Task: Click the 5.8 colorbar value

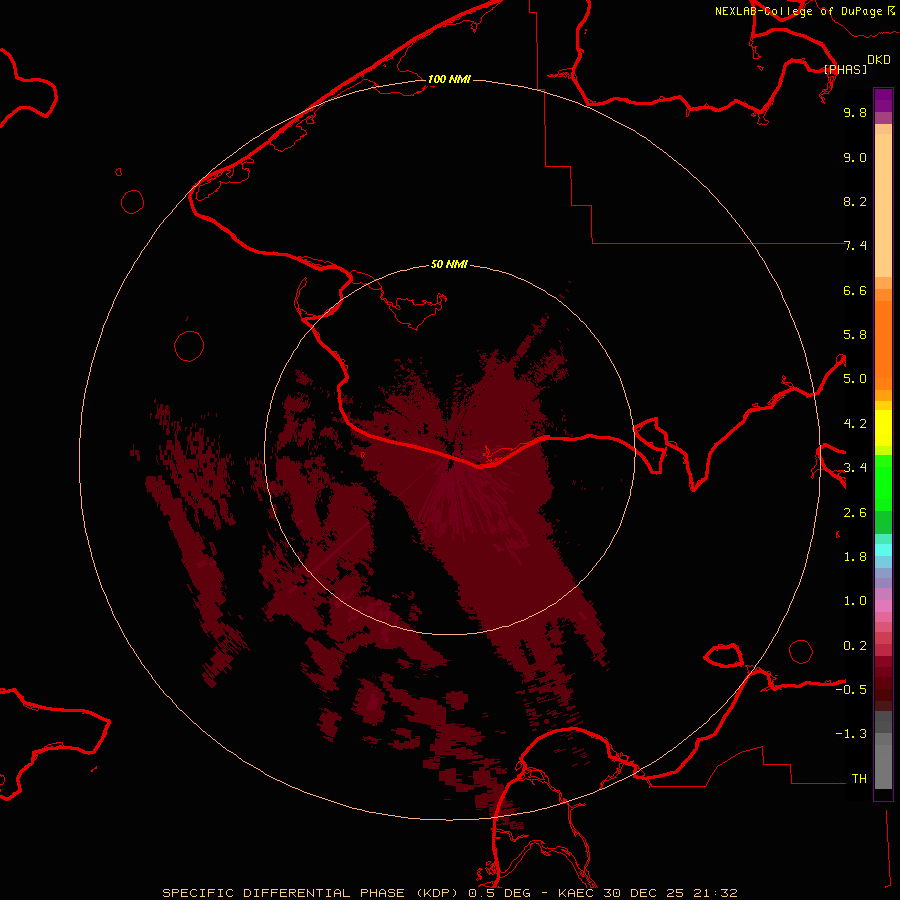Action: coord(855,335)
